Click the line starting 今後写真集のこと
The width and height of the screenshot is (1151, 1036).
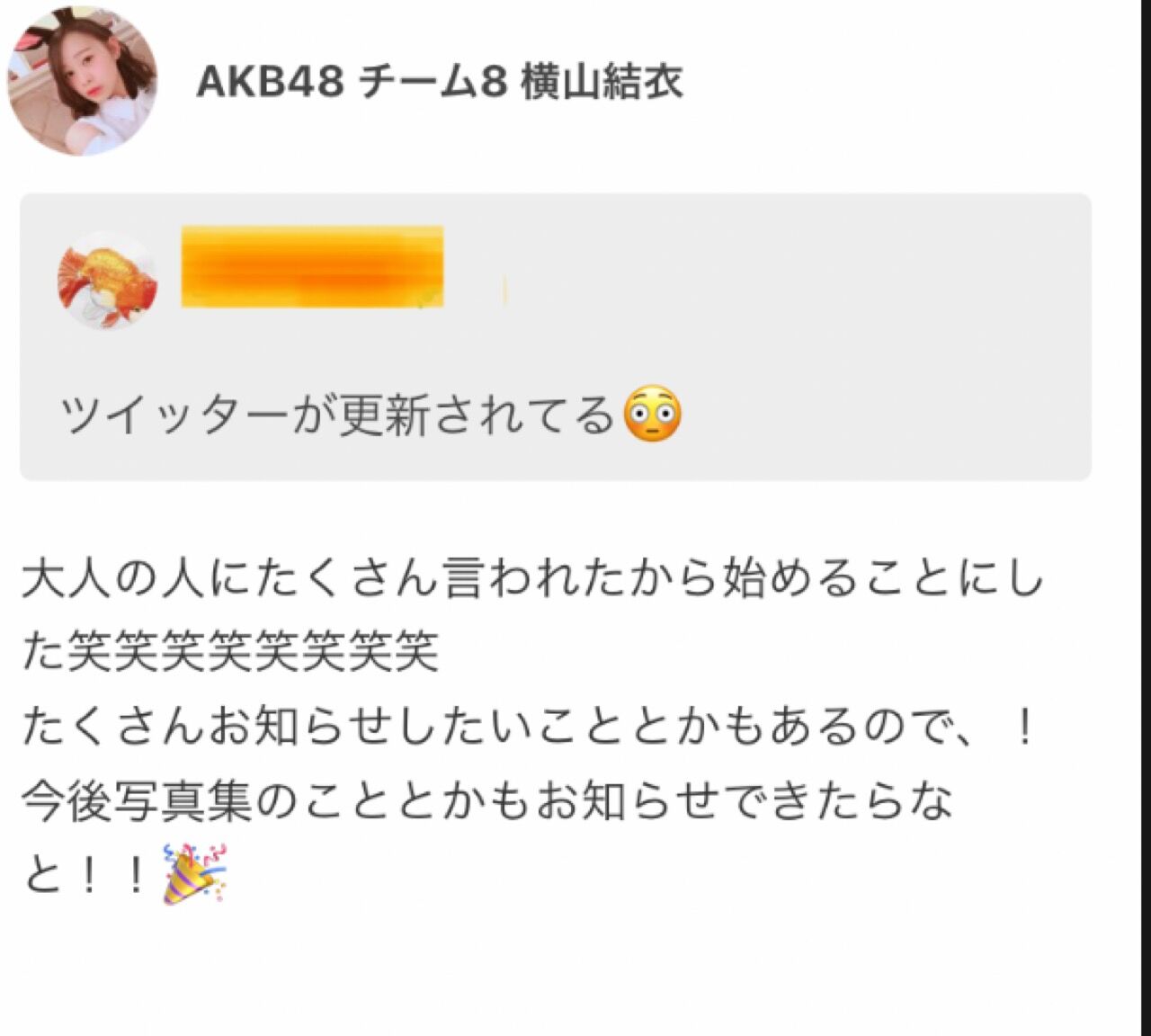(x=486, y=800)
